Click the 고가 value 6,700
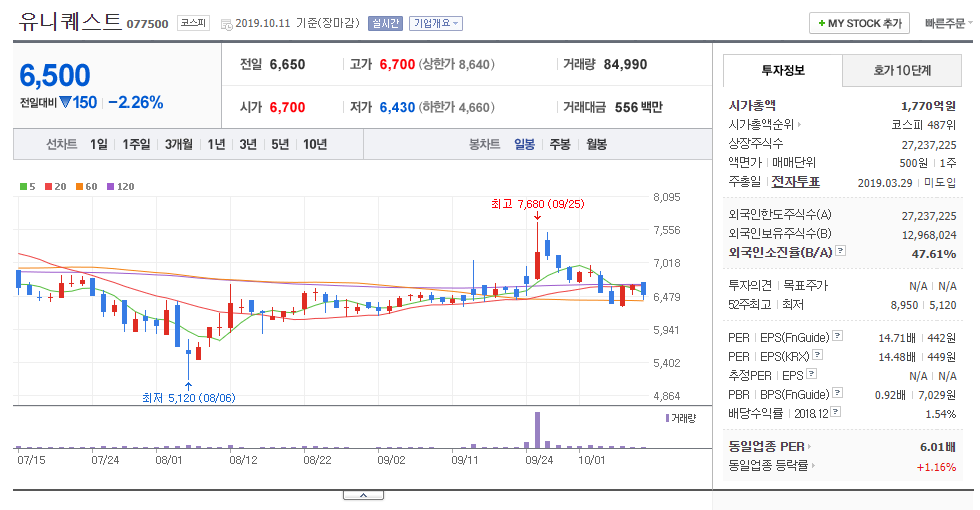This screenshot has width=980, height=510. click(x=398, y=64)
